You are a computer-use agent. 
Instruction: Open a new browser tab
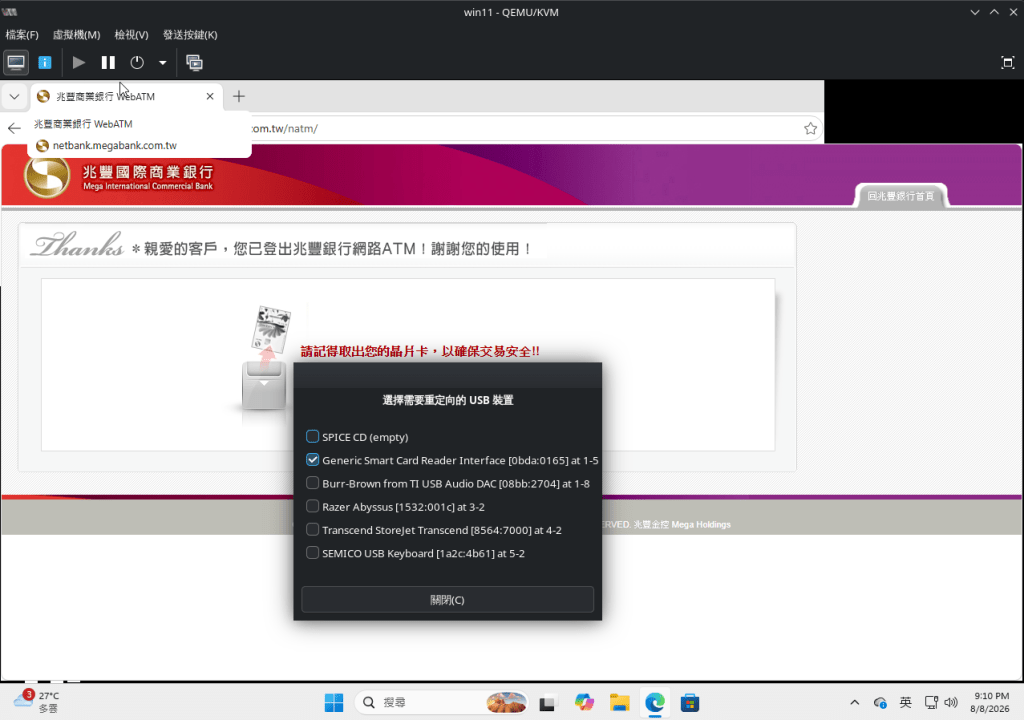click(x=239, y=97)
